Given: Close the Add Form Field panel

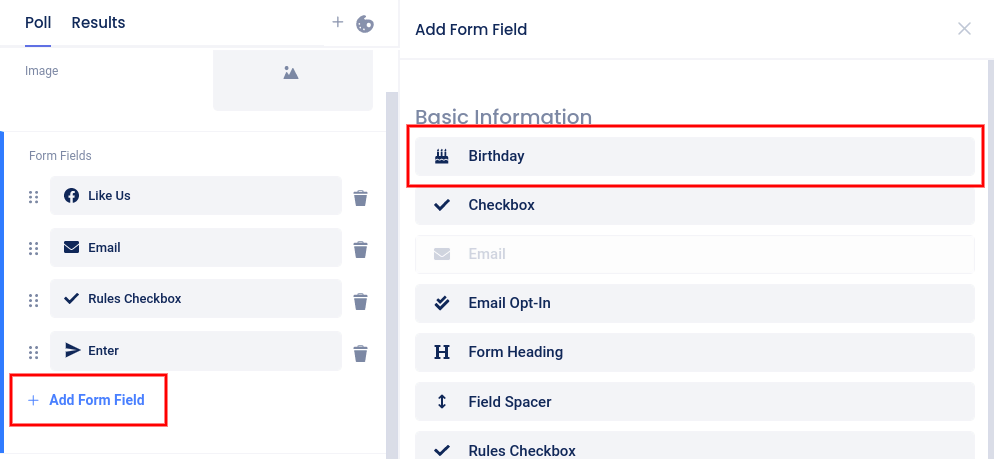Looking at the screenshot, I should click(x=964, y=29).
